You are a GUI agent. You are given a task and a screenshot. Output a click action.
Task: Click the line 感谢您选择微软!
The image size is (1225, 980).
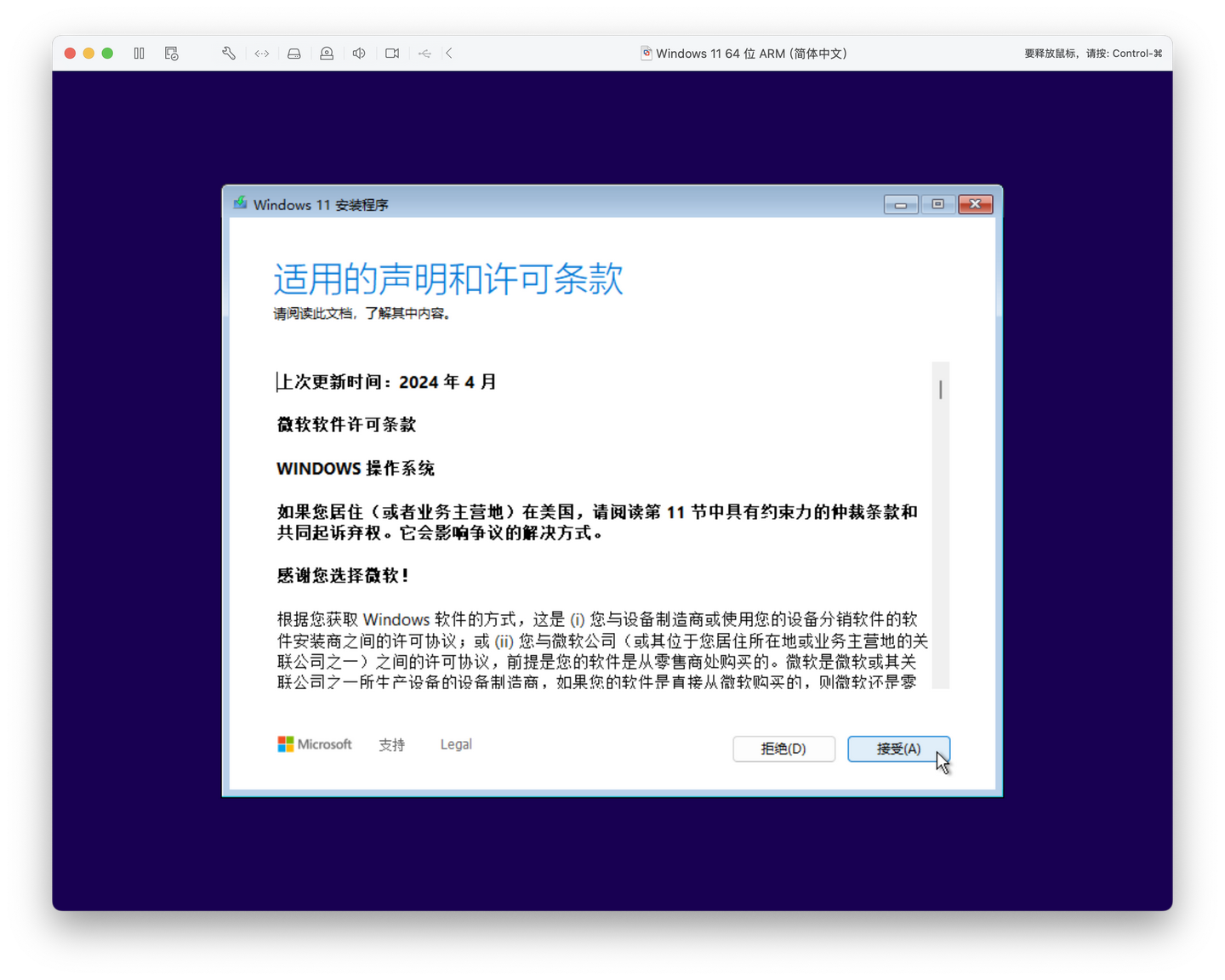pos(343,576)
